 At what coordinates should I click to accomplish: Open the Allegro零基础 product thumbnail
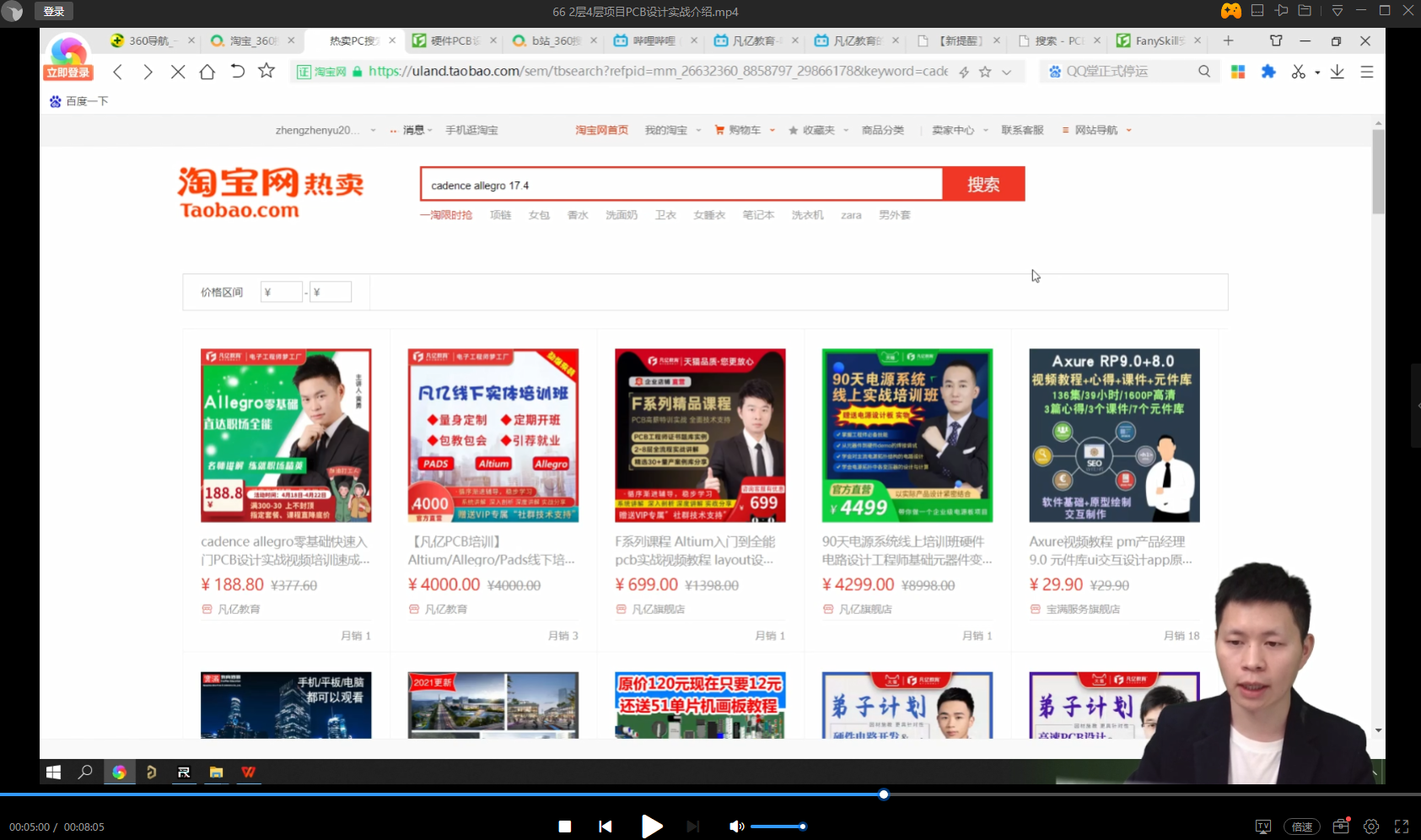286,435
